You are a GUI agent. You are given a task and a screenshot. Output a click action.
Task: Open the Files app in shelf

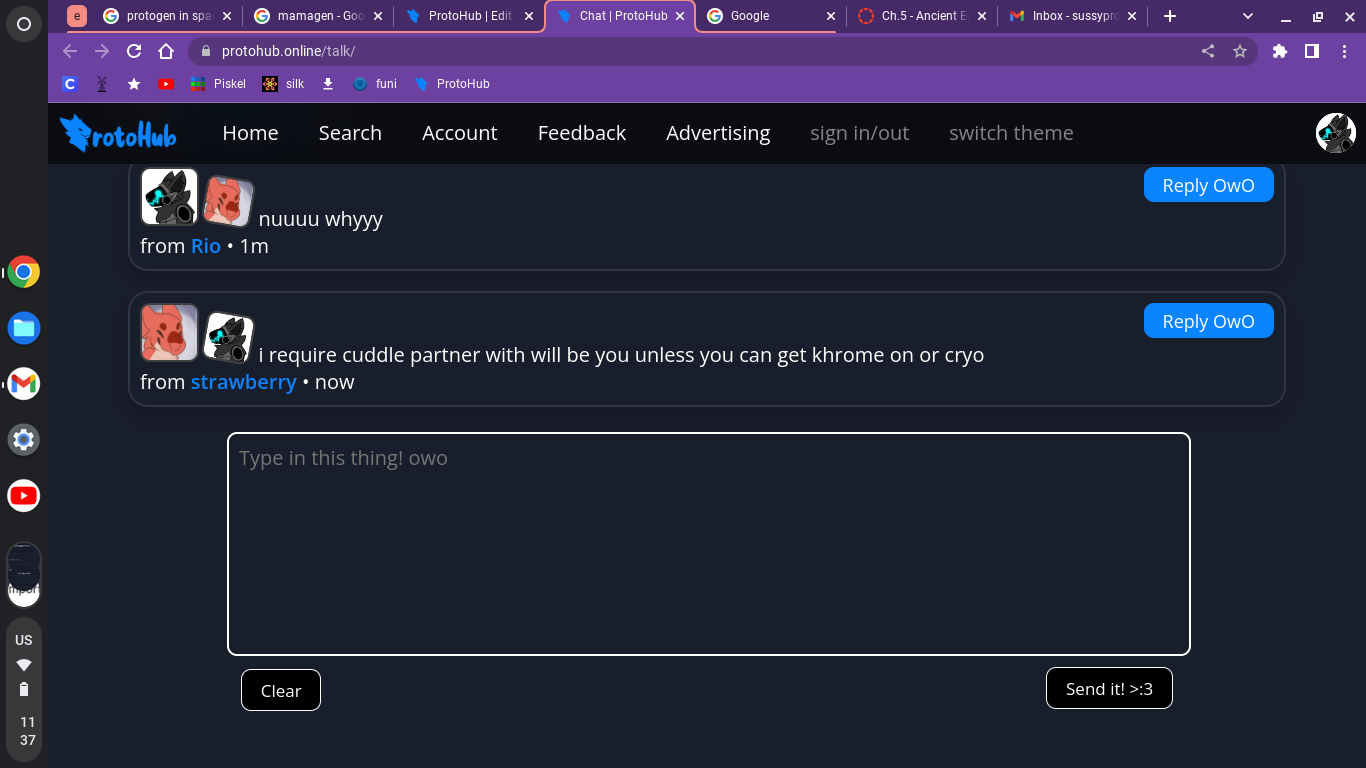point(24,328)
